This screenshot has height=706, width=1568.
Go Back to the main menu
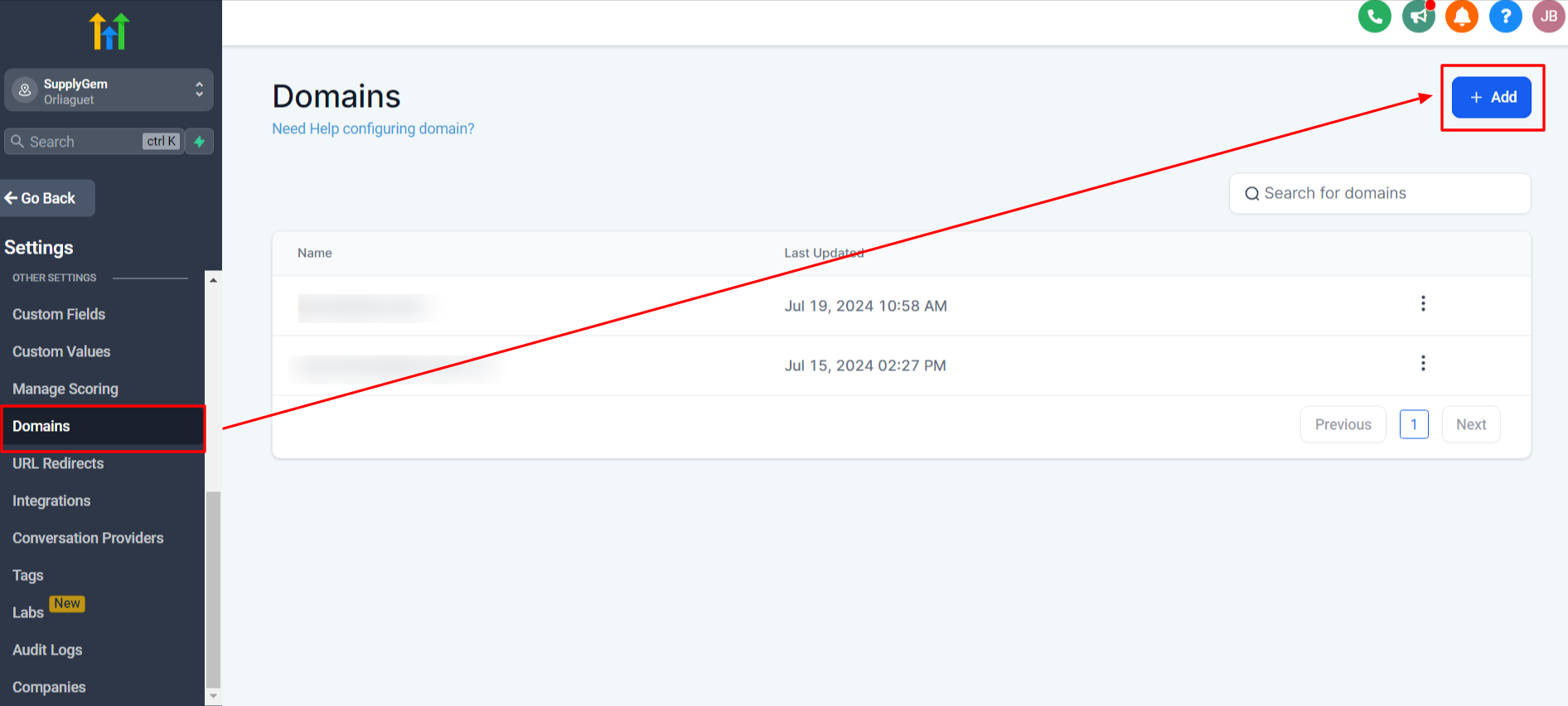[47, 199]
